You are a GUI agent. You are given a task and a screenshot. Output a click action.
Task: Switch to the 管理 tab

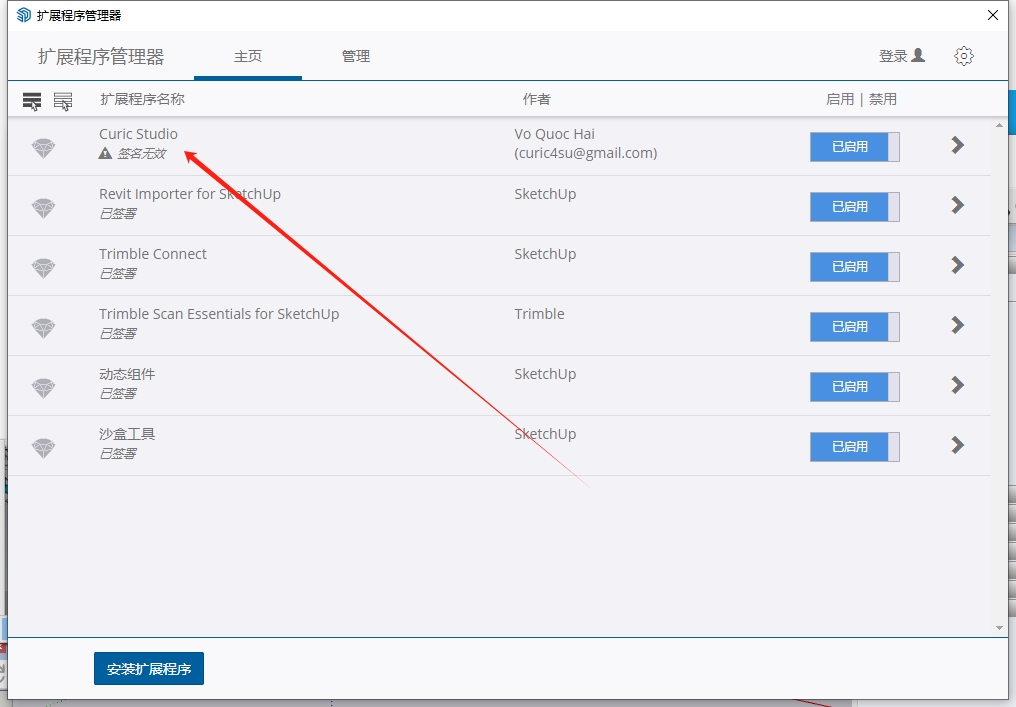pos(356,56)
